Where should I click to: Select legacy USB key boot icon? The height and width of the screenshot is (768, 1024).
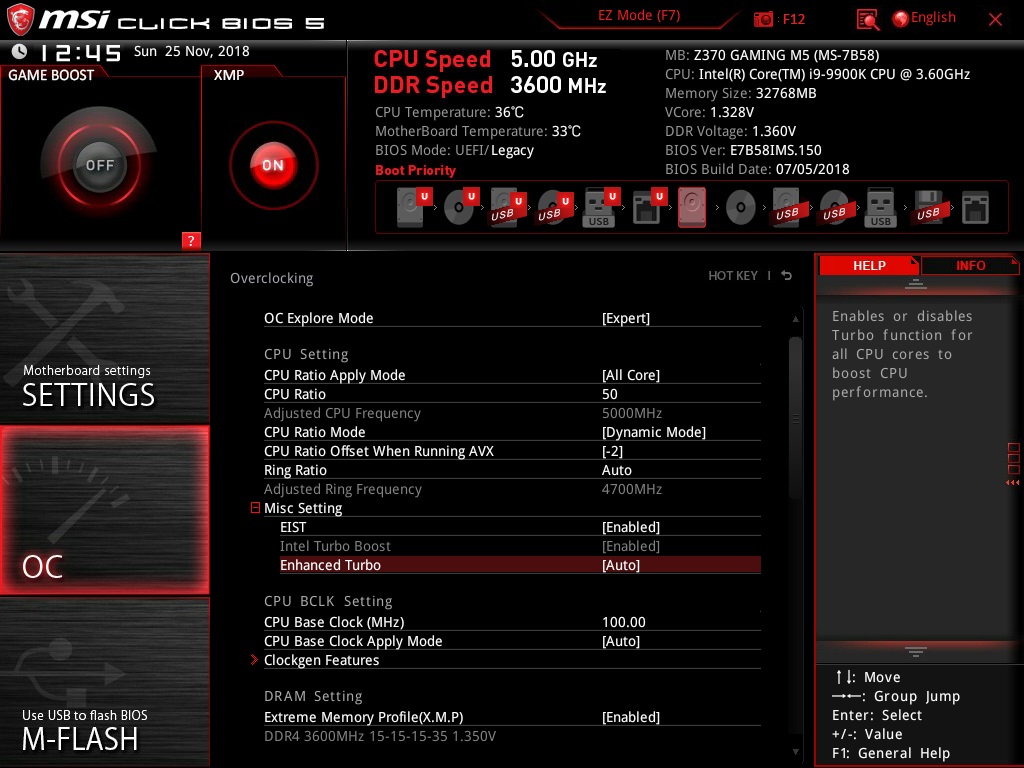(880, 207)
